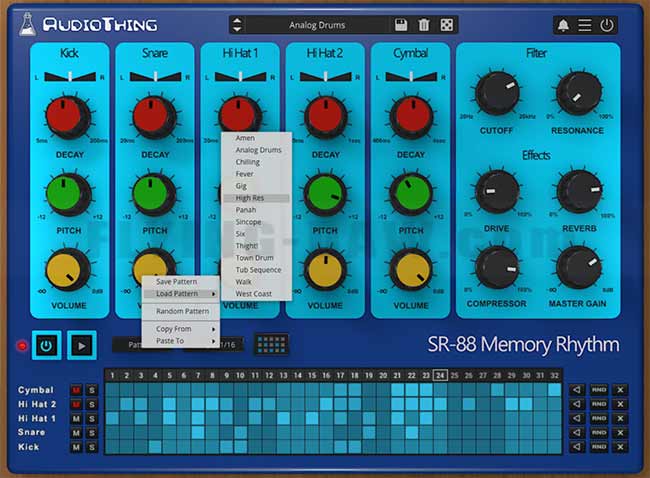The width and height of the screenshot is (650, 478).
Task: Load the Chilling pattern
Action: pos(256,162)
